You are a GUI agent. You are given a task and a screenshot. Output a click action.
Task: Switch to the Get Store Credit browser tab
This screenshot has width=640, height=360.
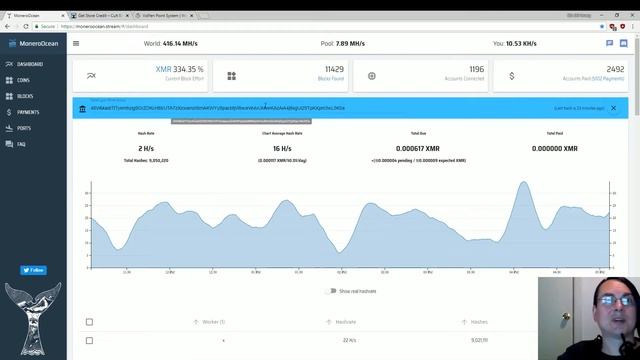tap(100, 16)
